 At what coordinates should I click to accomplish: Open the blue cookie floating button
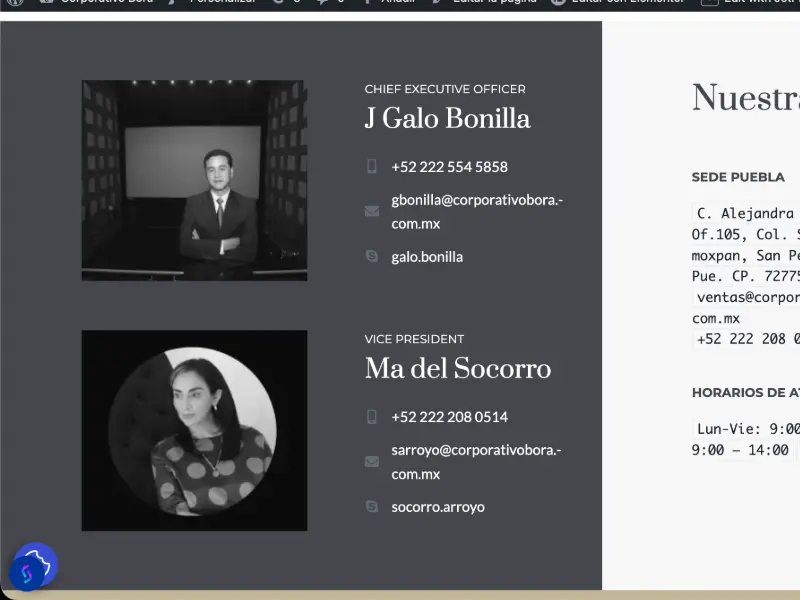coord(38,562)
